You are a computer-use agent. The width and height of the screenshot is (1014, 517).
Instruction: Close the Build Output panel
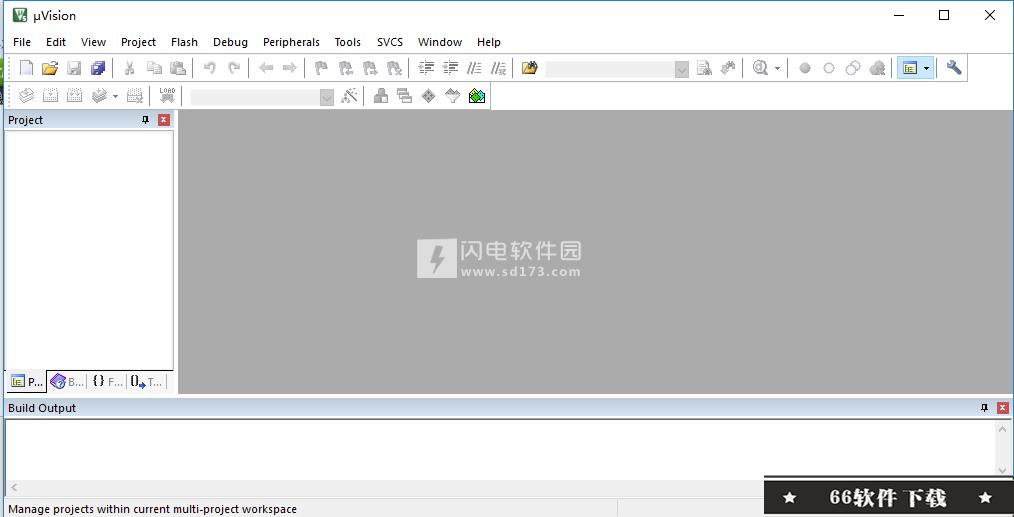pos(1002,408)
